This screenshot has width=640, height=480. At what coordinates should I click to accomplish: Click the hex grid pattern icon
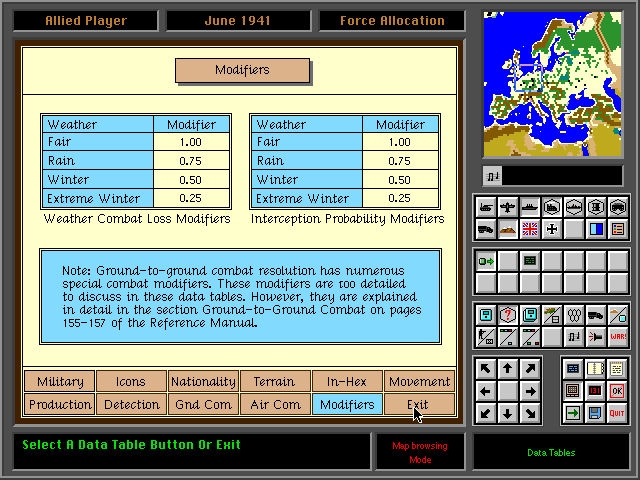point(573,315)
